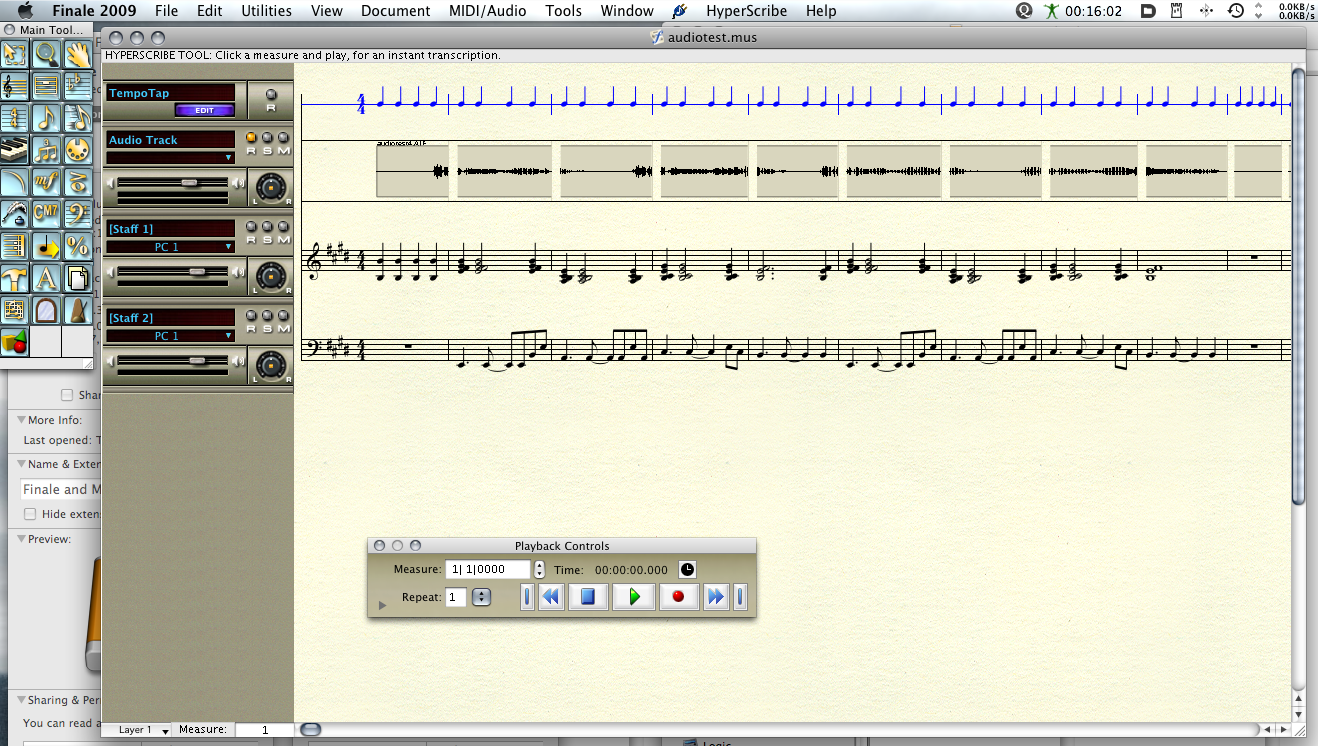Image resolution: width=1318 pixels, height=746 pixels.
Task: Click the Audio Track volume slider handle
Action: click(189, 182)
